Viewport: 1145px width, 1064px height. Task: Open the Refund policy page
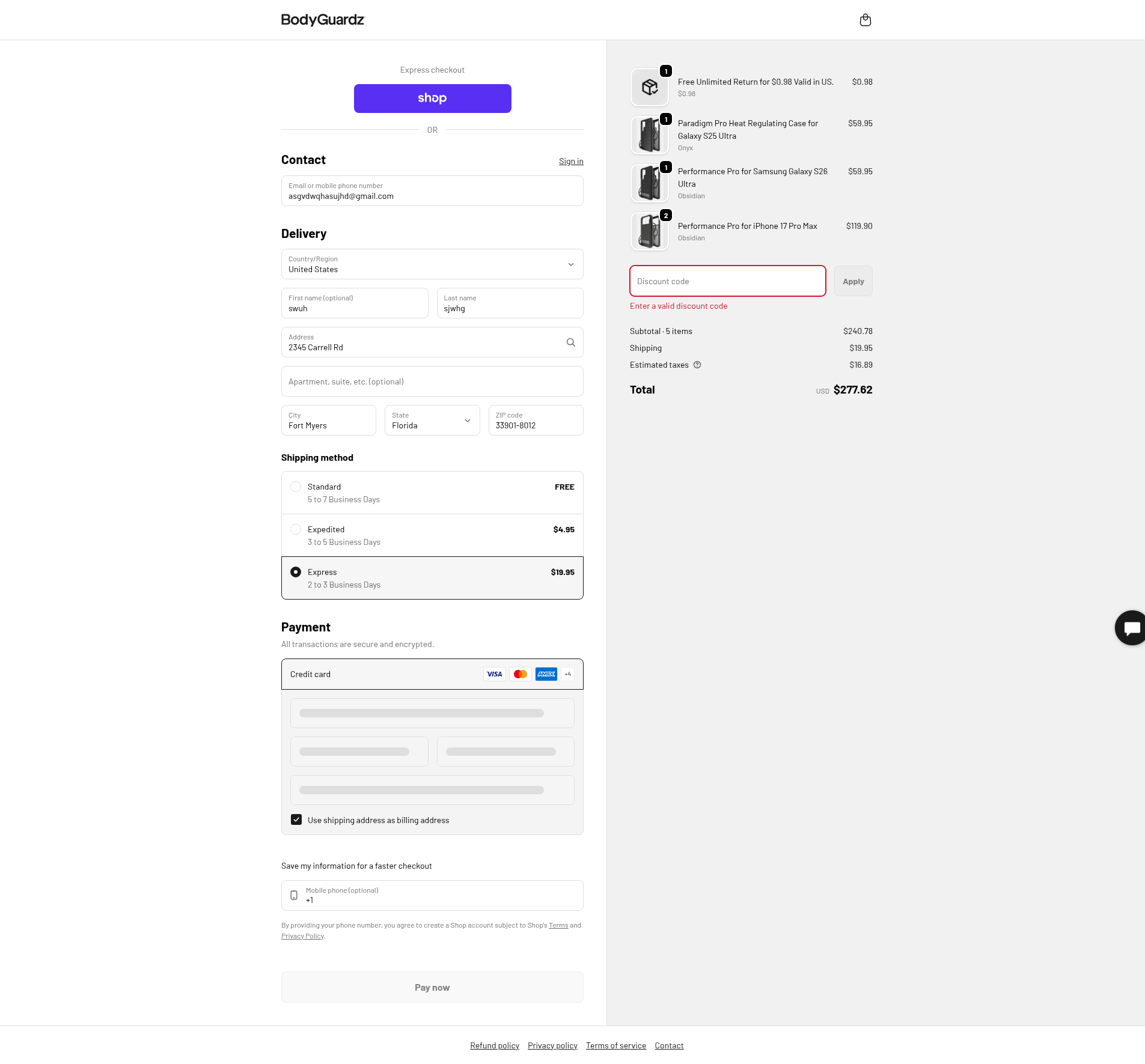pos(494,1045)
